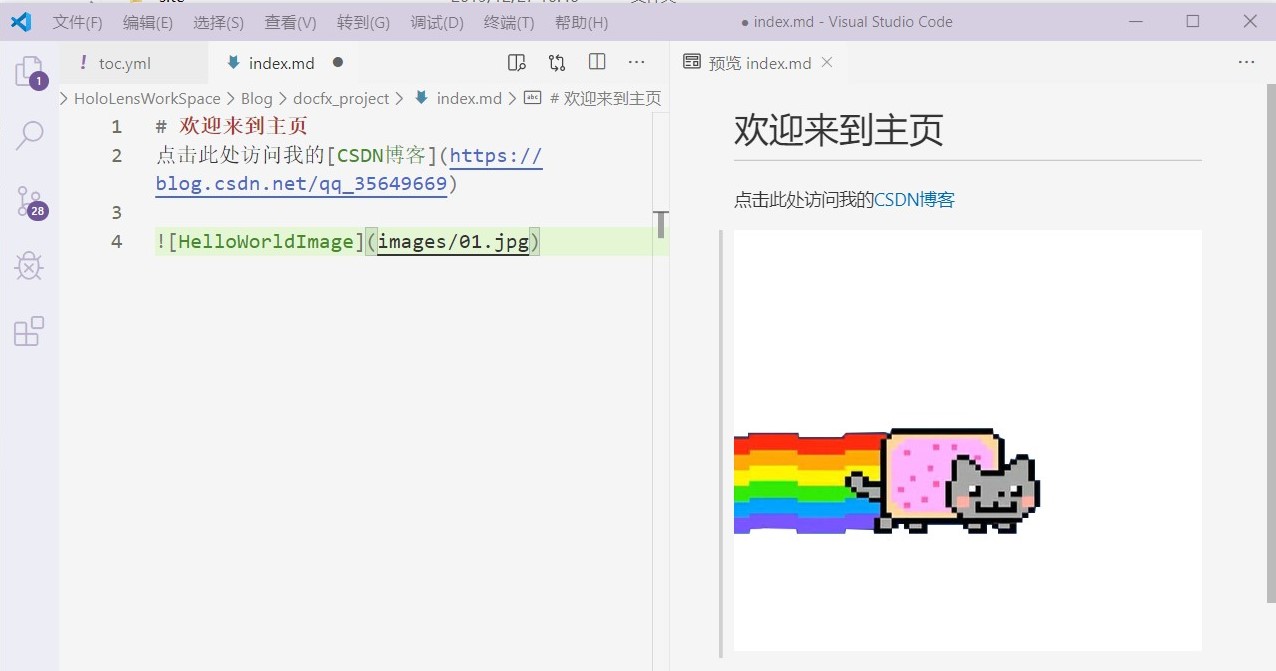The height and width of the screenshot is (671, 1276).
Task: Expand the docfx_project breadcrumb item
Action: pyautogui.click(x=341, y=98)
